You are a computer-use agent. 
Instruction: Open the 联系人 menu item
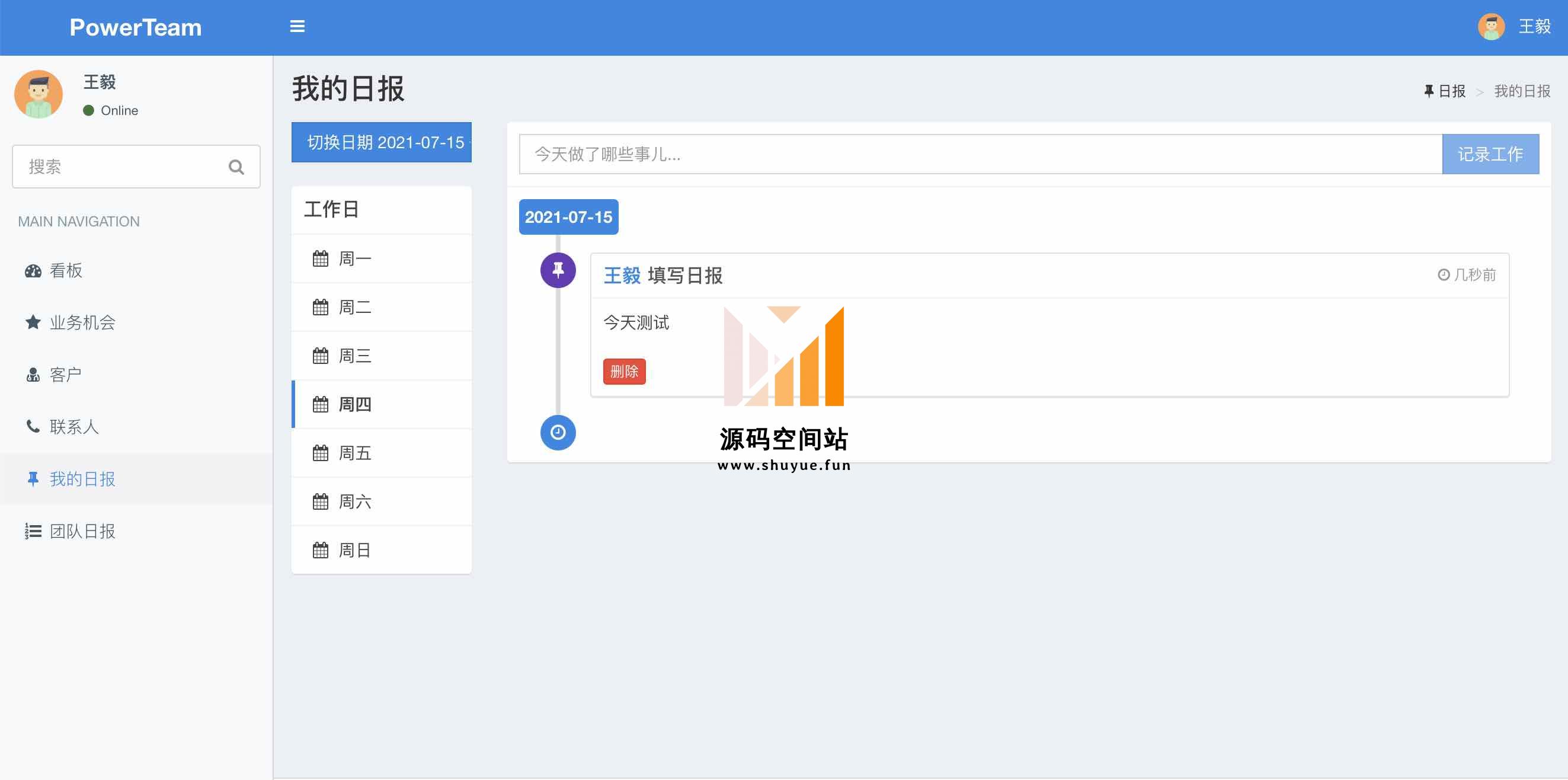pos(136,427)
